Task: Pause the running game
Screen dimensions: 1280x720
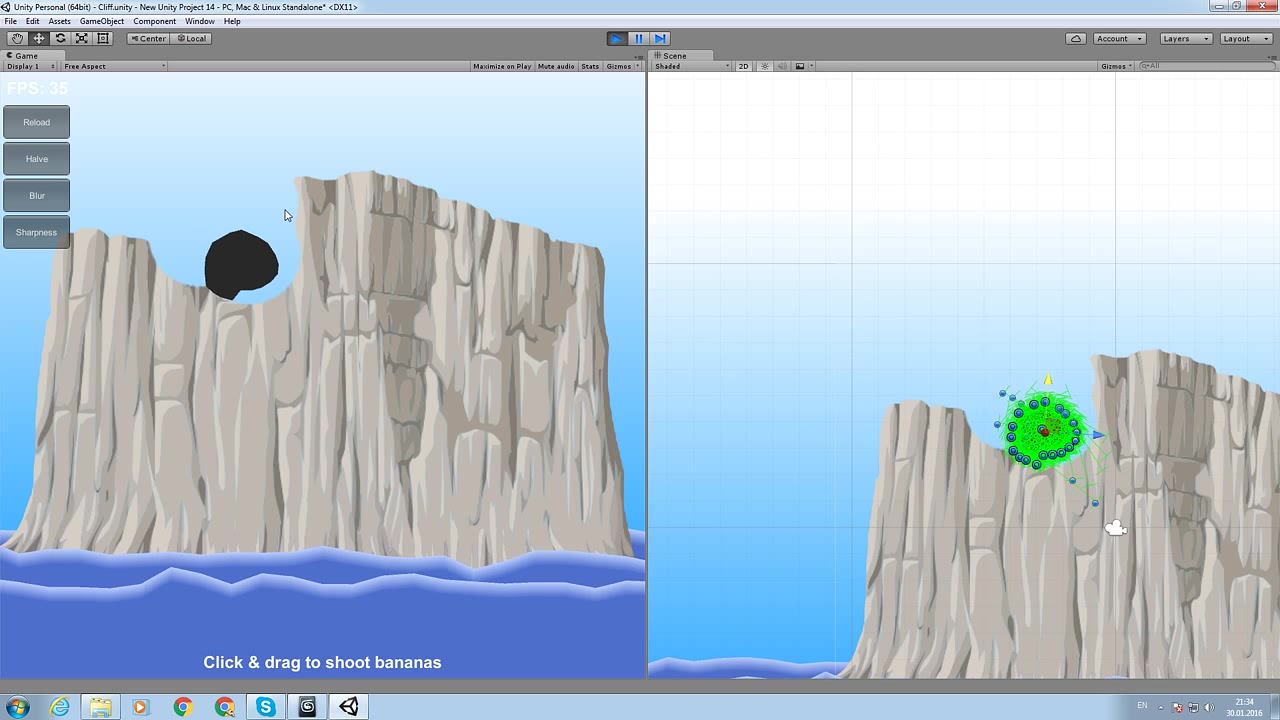Action: point(638,38)
